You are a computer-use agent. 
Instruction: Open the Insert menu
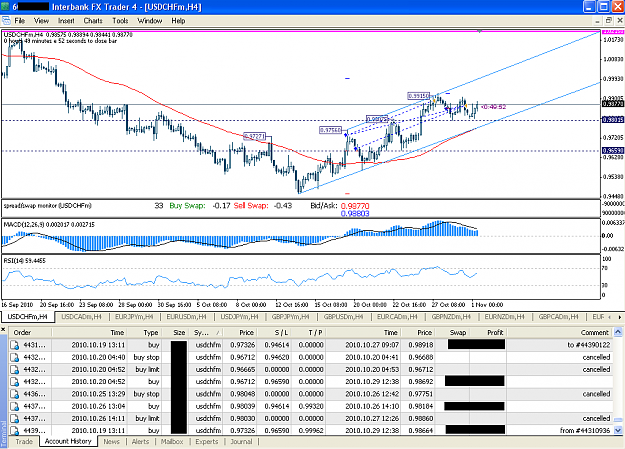click(x=66, y=21)
